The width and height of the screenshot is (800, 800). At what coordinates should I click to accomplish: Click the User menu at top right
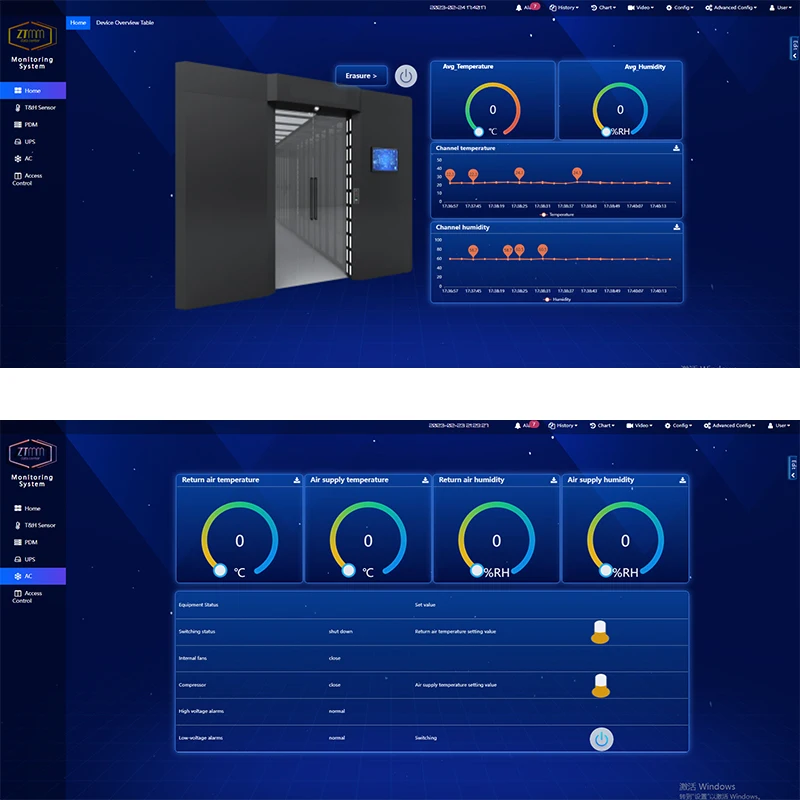click(x=783, y=7)
